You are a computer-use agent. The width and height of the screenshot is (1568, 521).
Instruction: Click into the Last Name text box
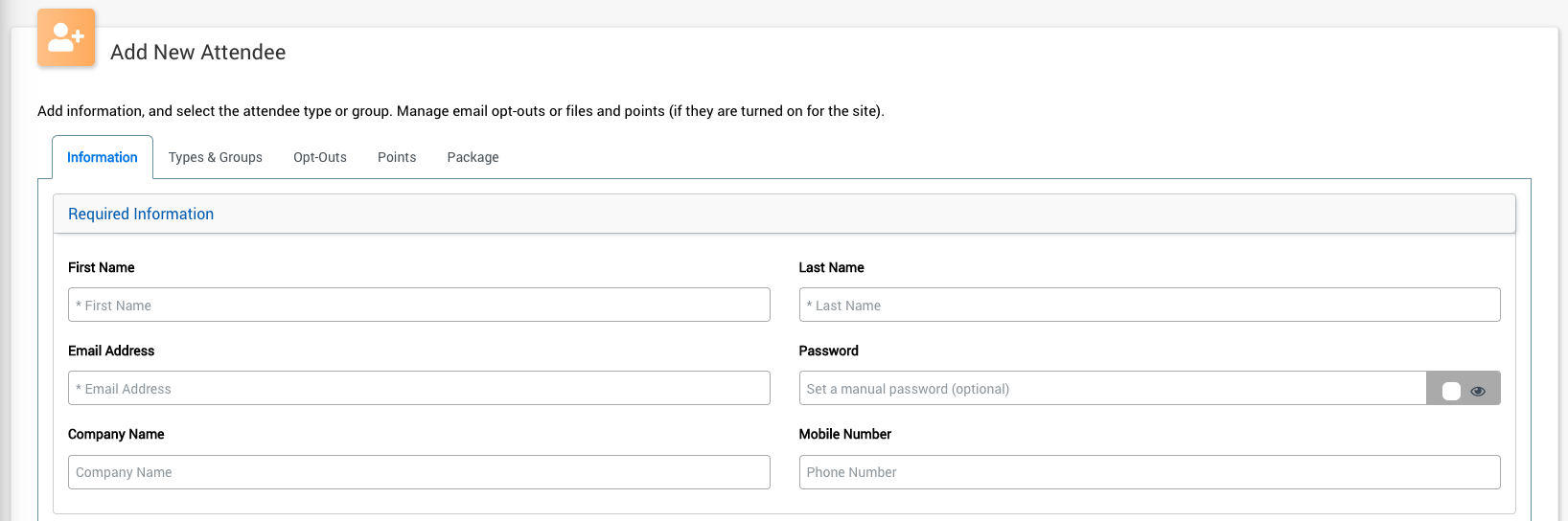pos(1149,306)
